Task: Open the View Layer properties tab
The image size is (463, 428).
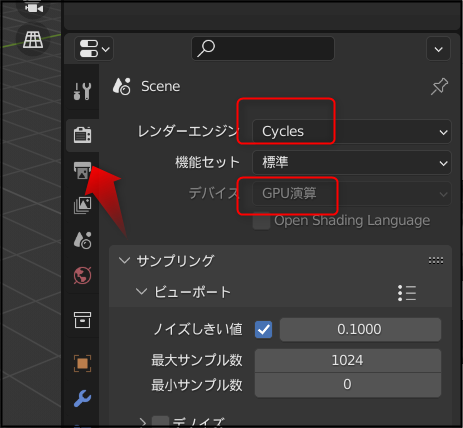Action: 82,205
